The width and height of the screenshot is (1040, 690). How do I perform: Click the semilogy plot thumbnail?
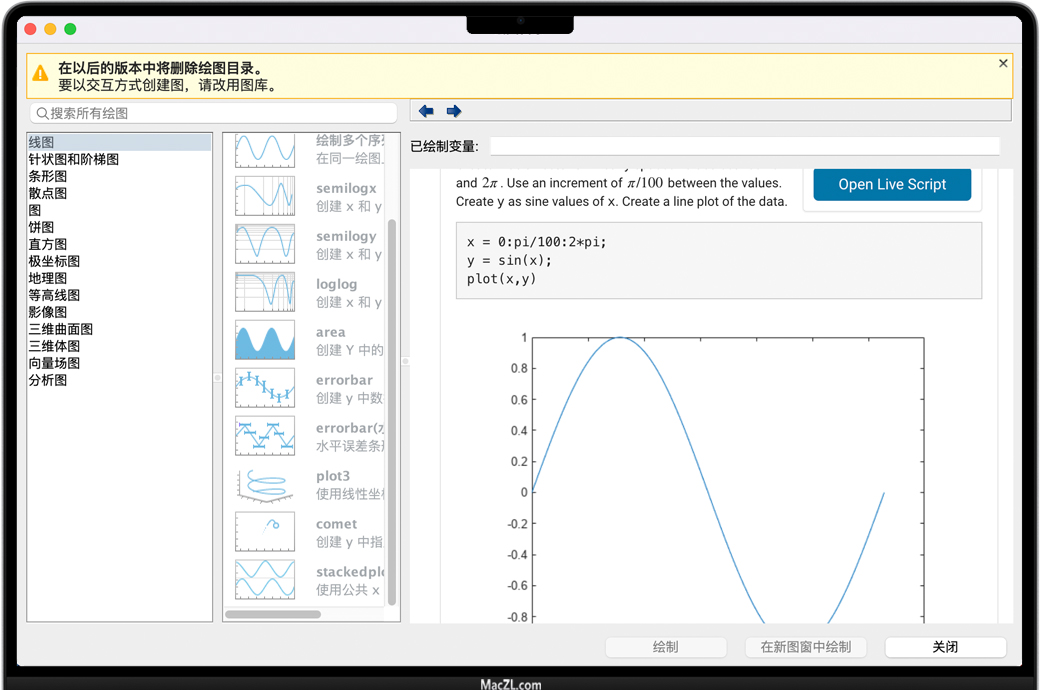(265, 243)
